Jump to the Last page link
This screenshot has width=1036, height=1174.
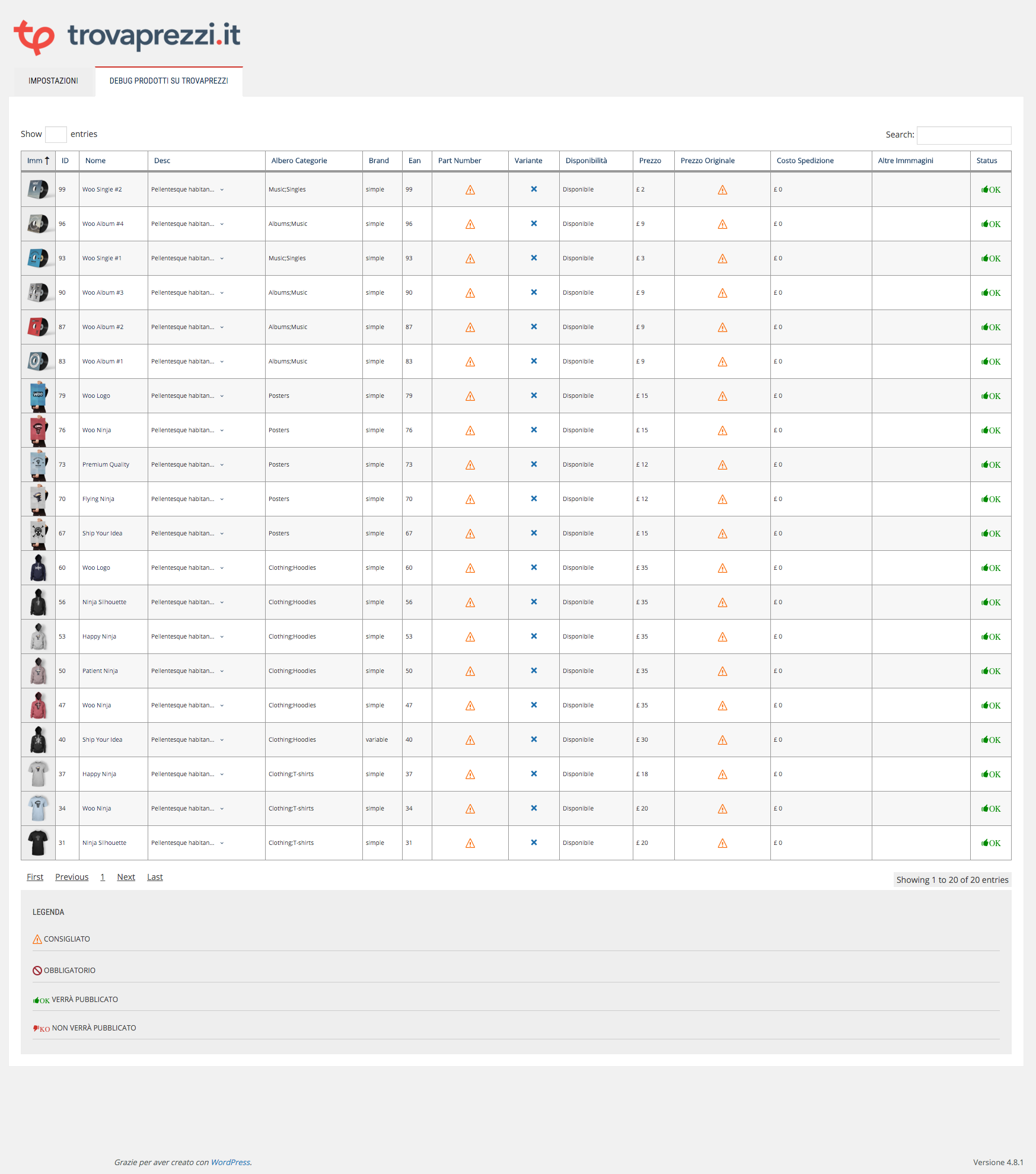pyautogui.click(x=155, y=877)
